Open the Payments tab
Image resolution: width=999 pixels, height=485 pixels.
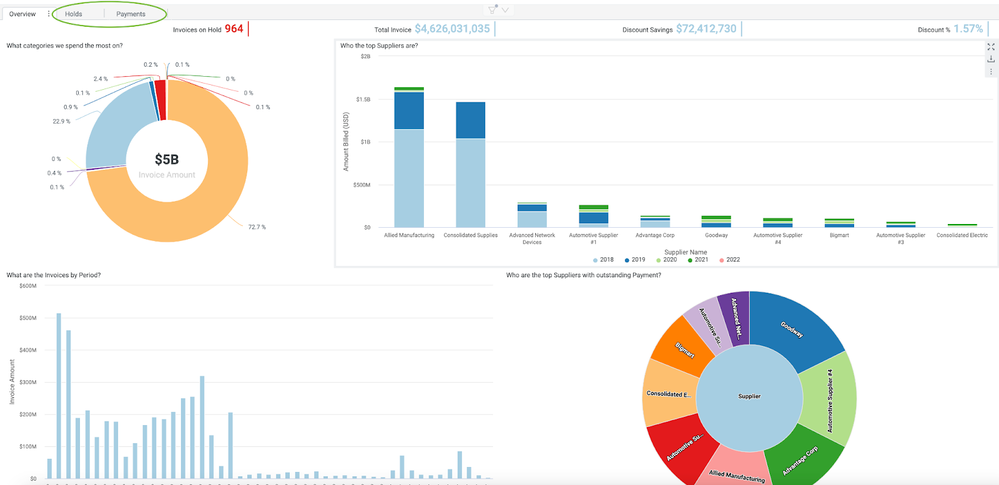coord(131,13)
